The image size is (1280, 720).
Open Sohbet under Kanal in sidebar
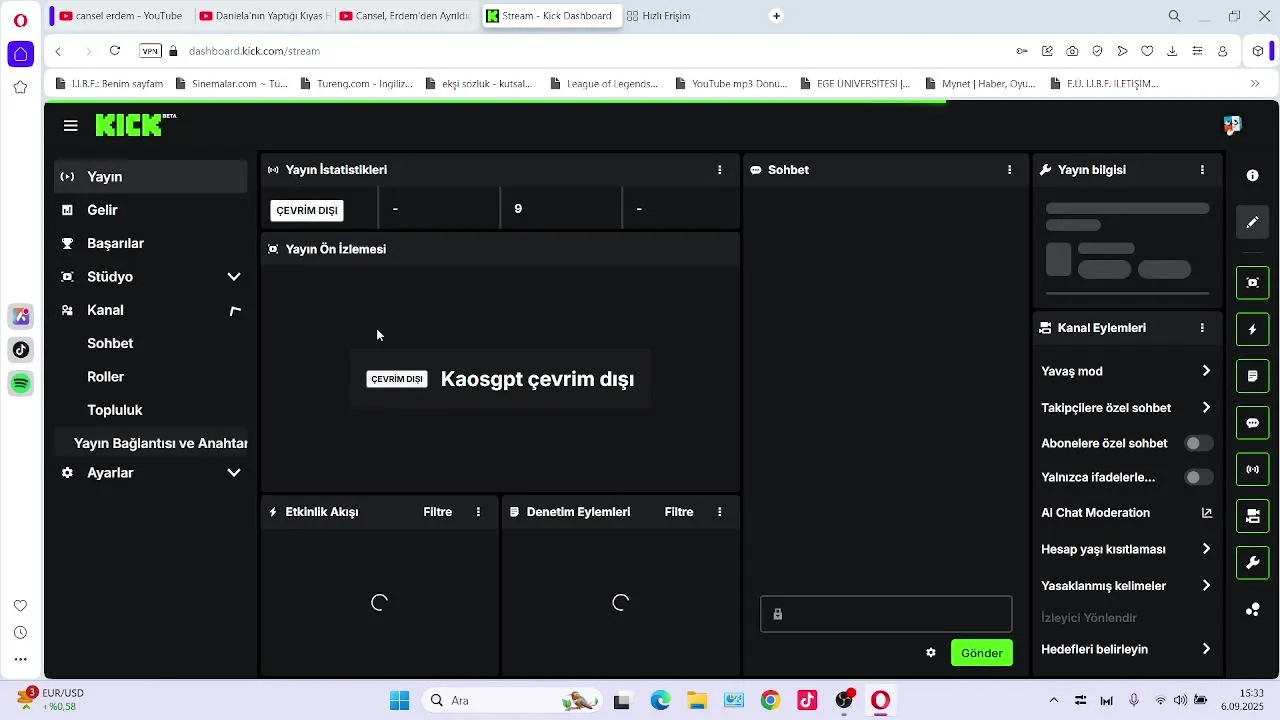[x=110, y=343]
